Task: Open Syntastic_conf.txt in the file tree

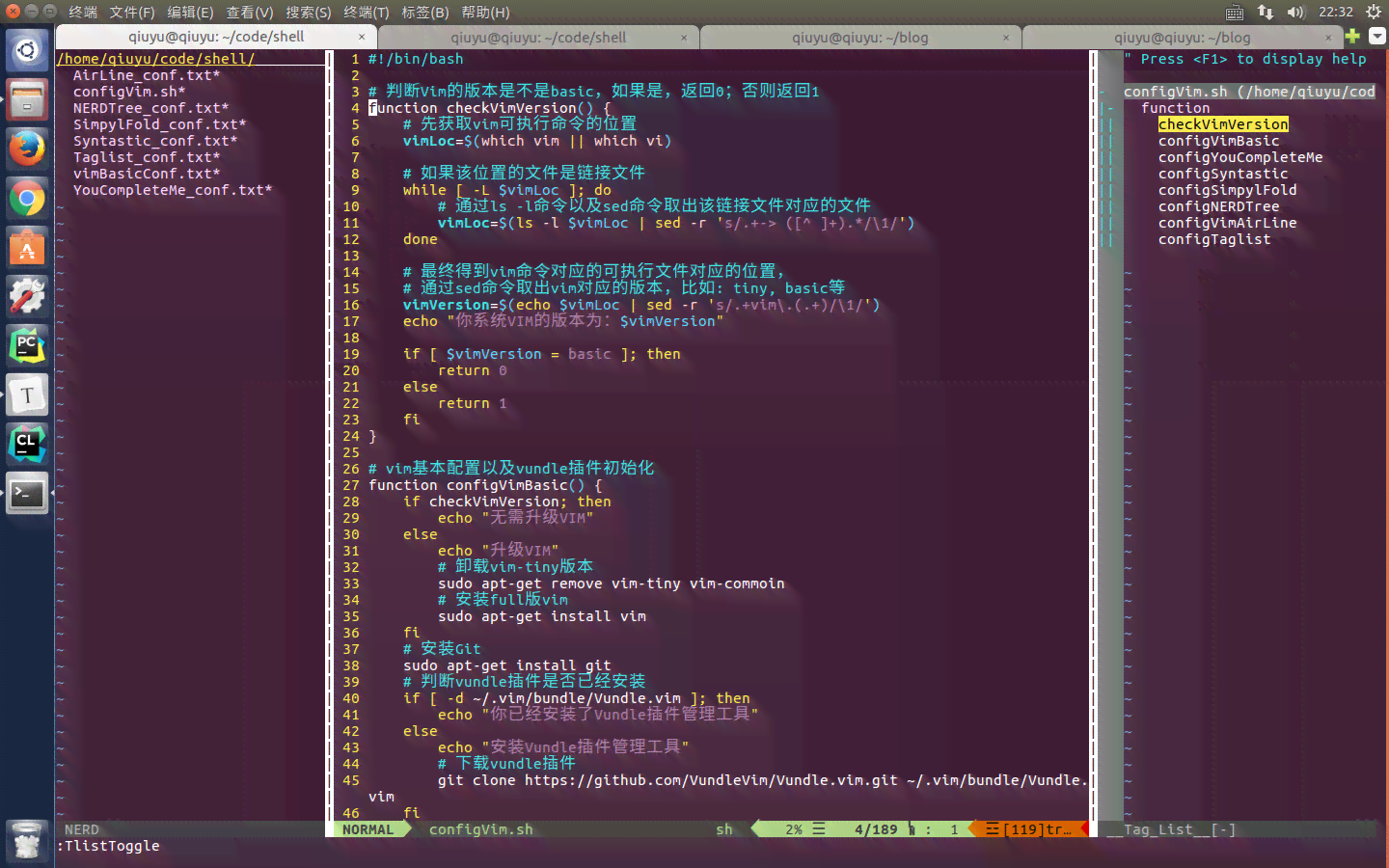Action: (155, 141)
